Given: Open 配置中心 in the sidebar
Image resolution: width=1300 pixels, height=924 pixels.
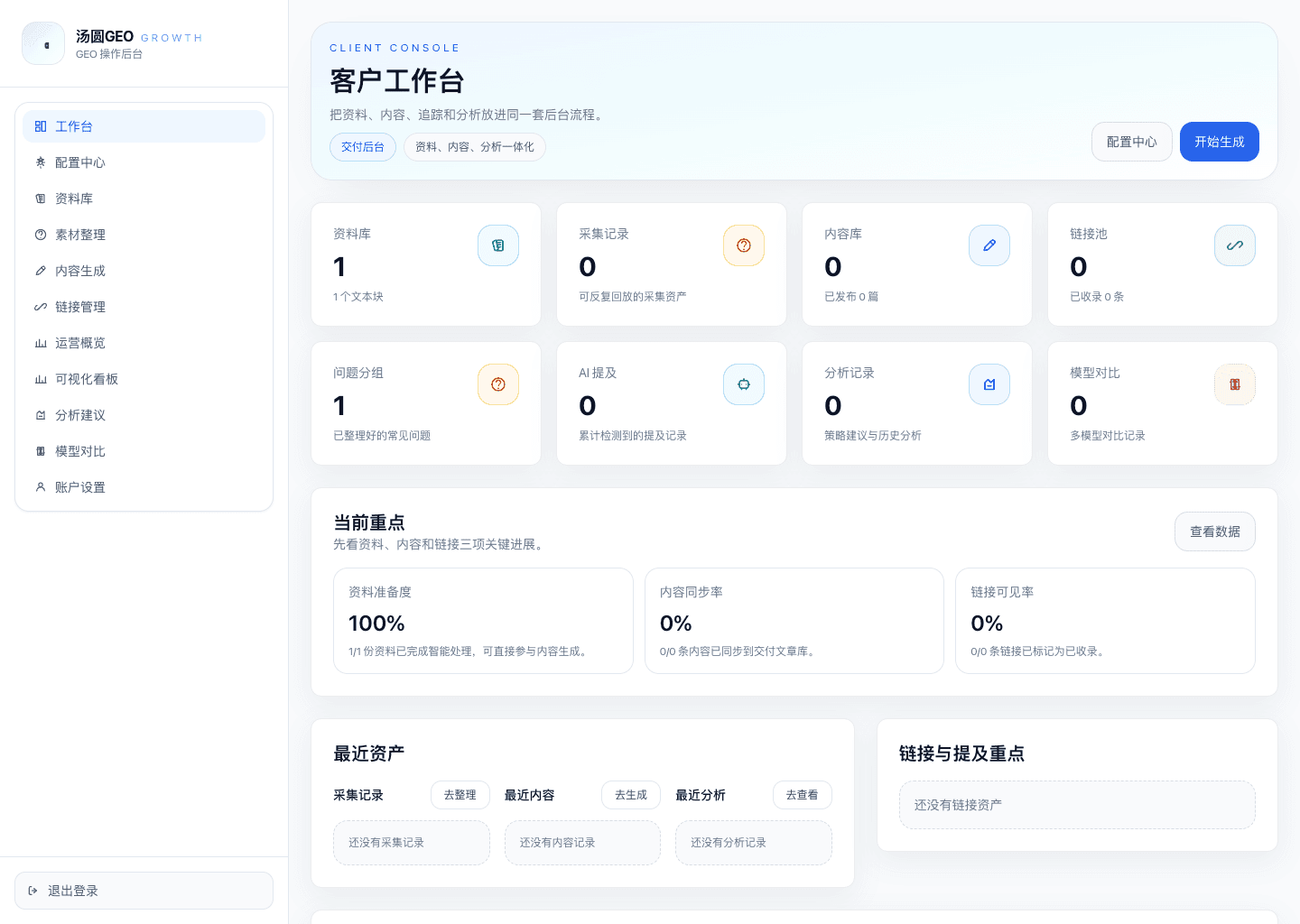Looking at the screenshot, I should [x=79, y=162].
